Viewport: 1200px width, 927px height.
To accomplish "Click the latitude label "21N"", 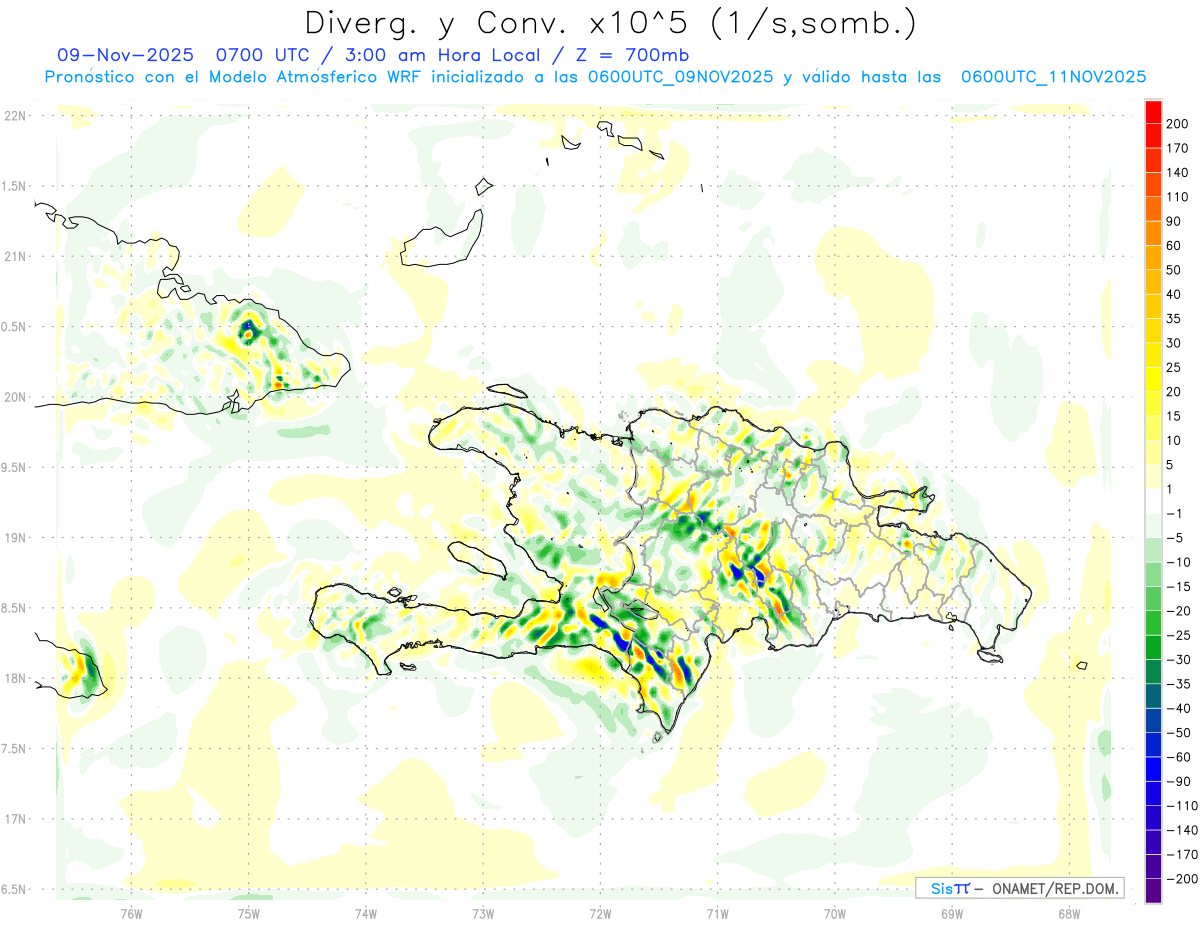I will click(14, 257).
